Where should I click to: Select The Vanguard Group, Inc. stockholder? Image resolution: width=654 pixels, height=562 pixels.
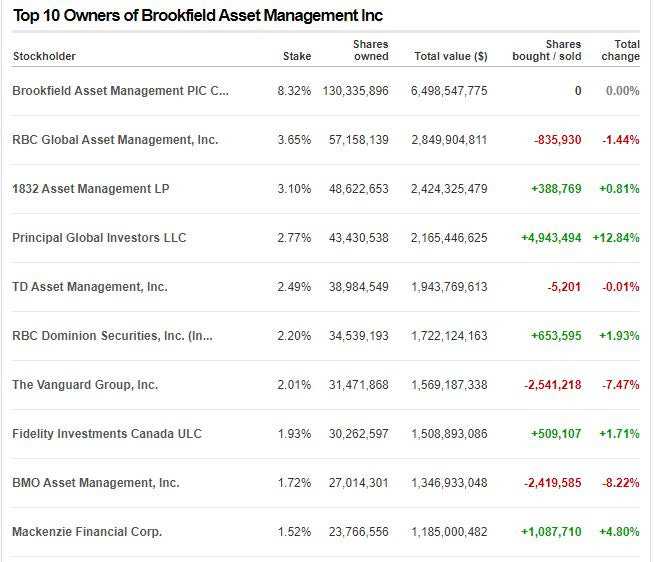tap(86, 385)
